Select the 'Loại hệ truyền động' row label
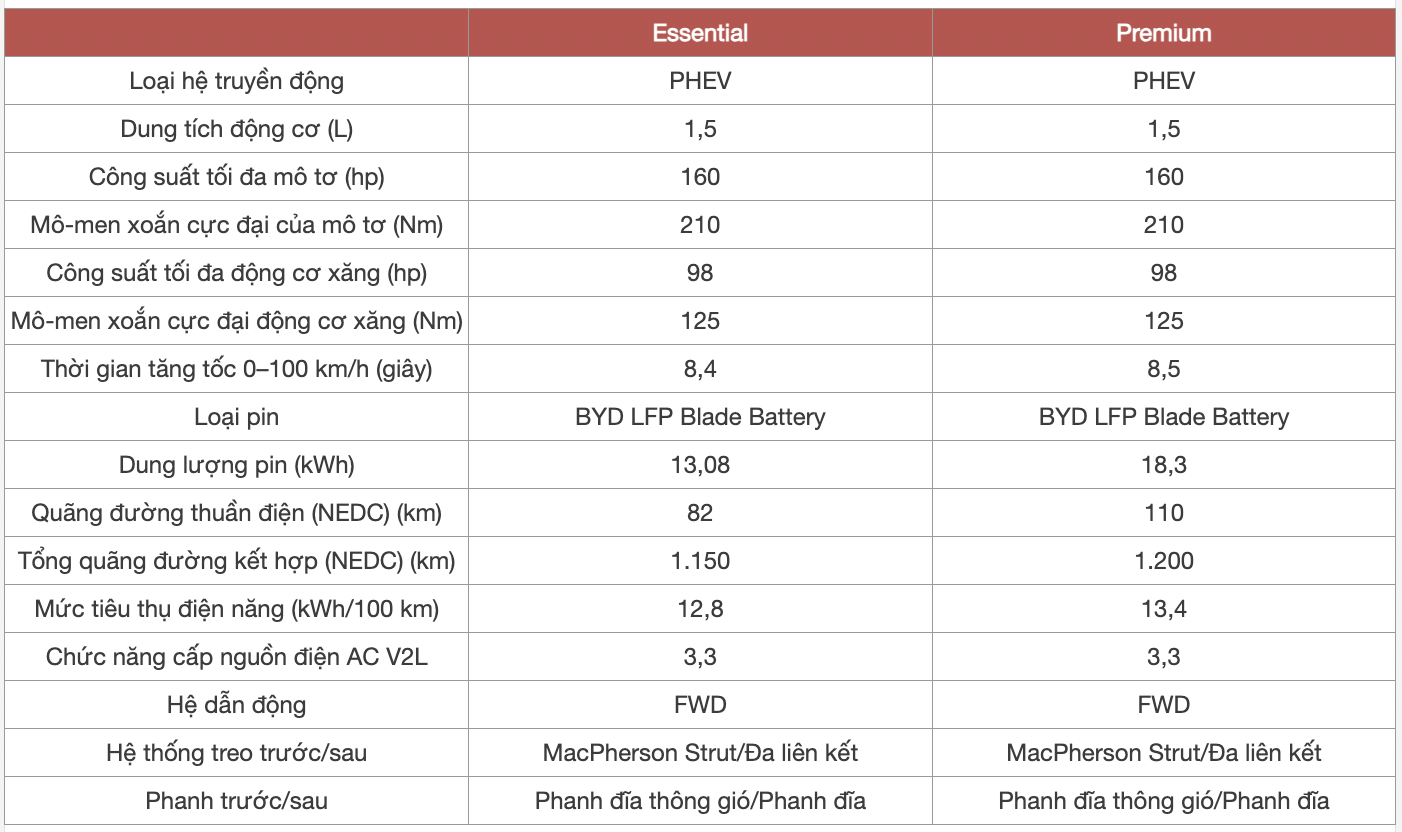Screen dimensions: 1402x832 [x=237, y=81]
